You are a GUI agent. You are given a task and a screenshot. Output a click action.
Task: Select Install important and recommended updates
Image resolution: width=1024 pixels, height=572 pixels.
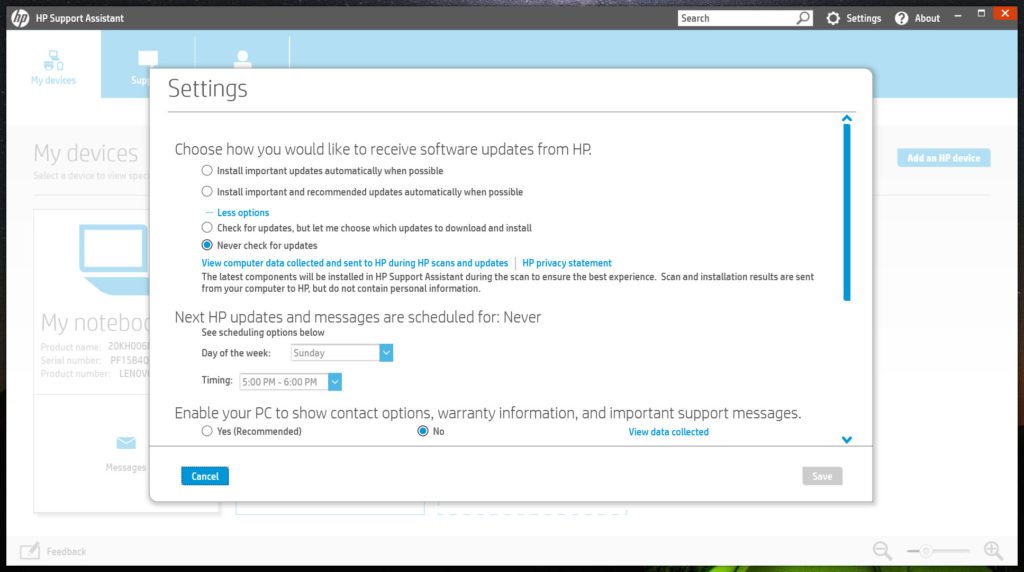tap(207, 191)
